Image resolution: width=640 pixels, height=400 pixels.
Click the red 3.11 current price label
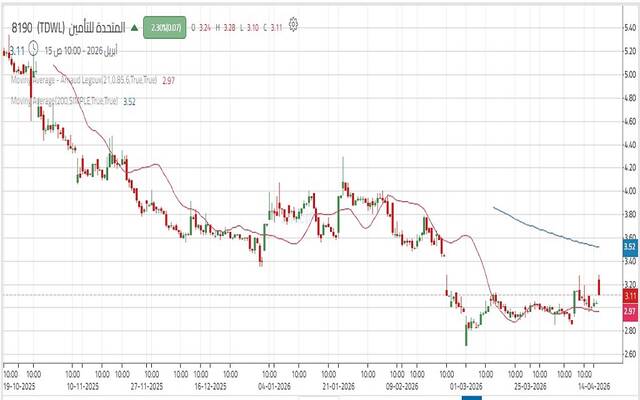629,296
